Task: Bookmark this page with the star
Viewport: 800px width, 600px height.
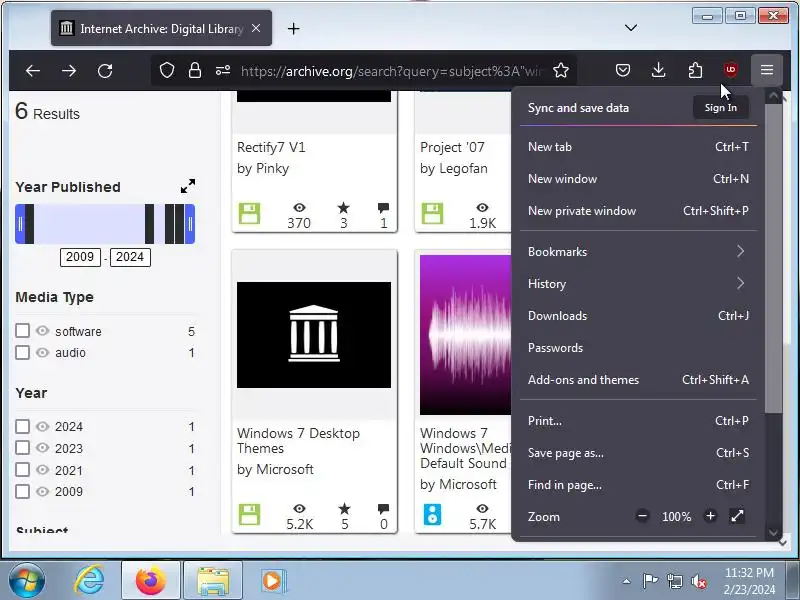Action: [561, 70]
